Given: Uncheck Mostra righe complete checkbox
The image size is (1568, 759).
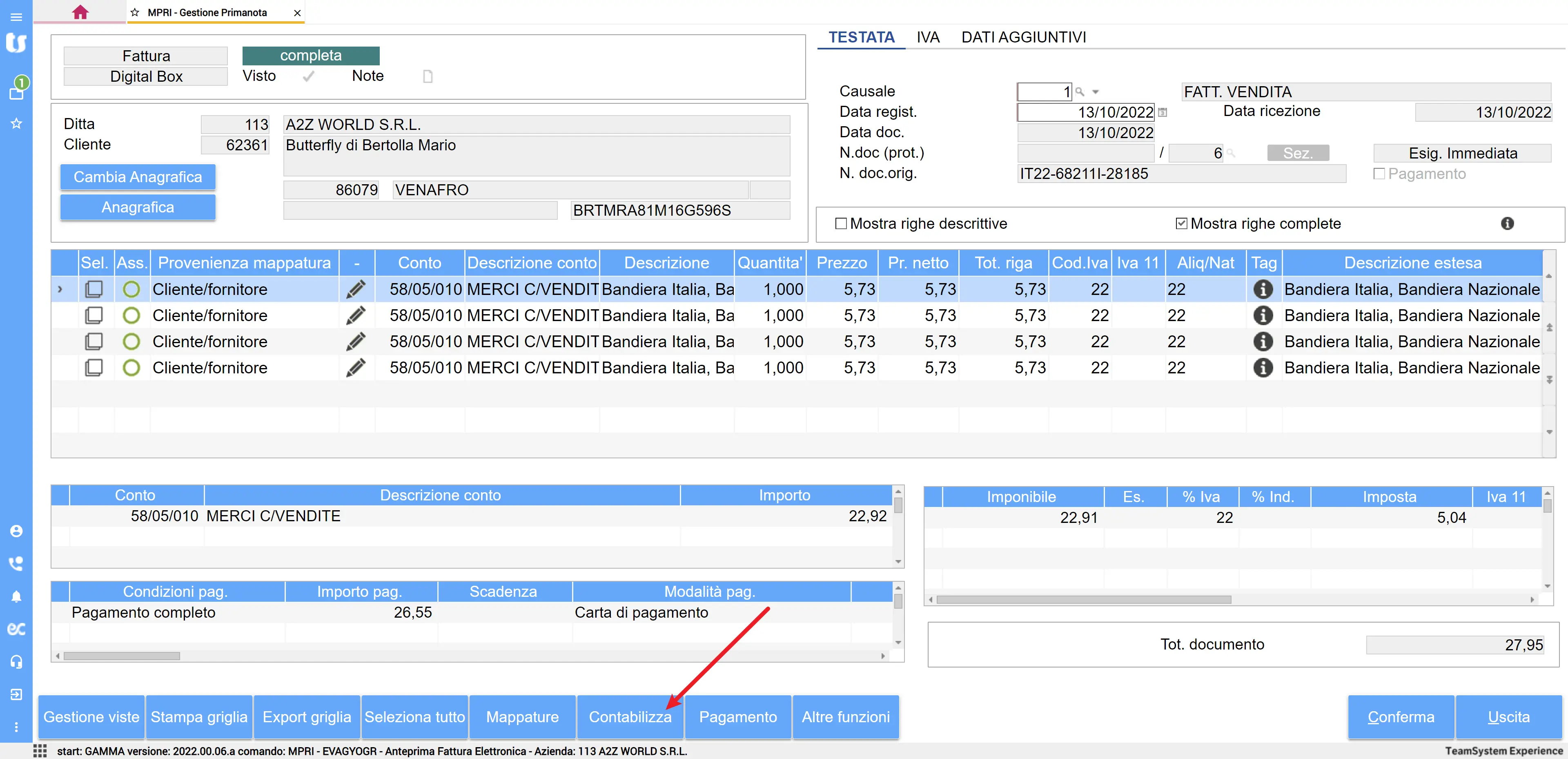Looking at the screenshot, I should click(1181, 223).
